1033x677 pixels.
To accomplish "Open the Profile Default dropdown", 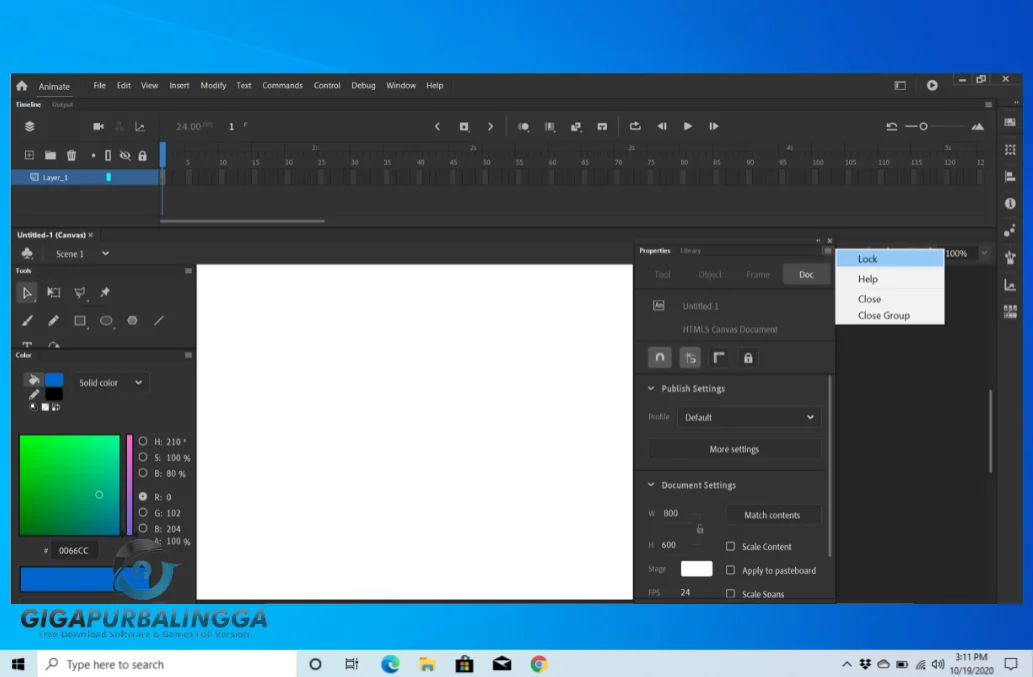I will [749, 417].
